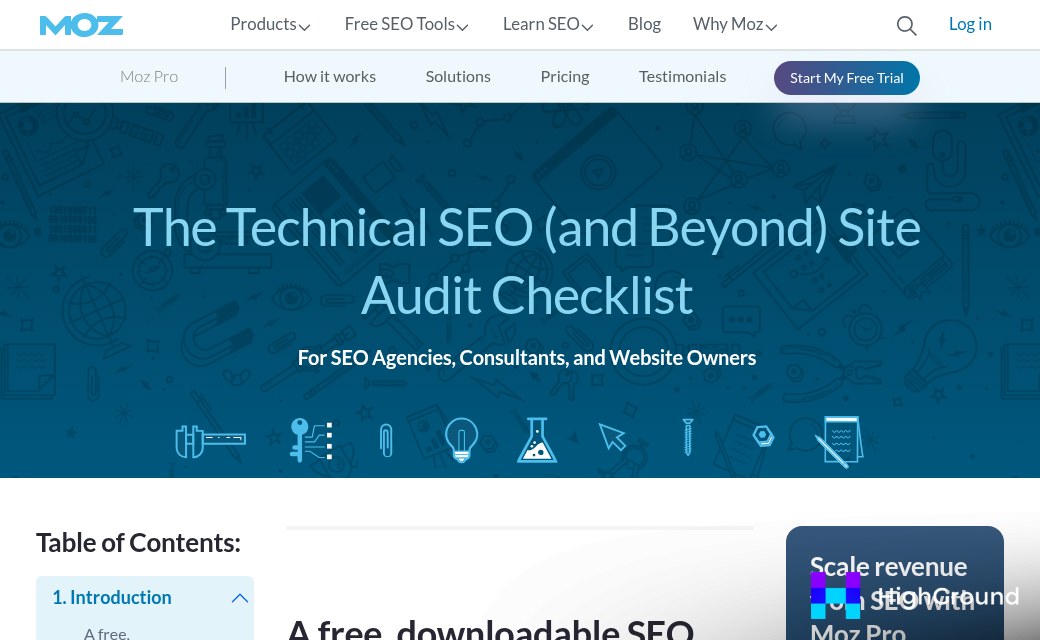
Task: Select the hexagonal gem icon
Action: click(x=763, y=436)
